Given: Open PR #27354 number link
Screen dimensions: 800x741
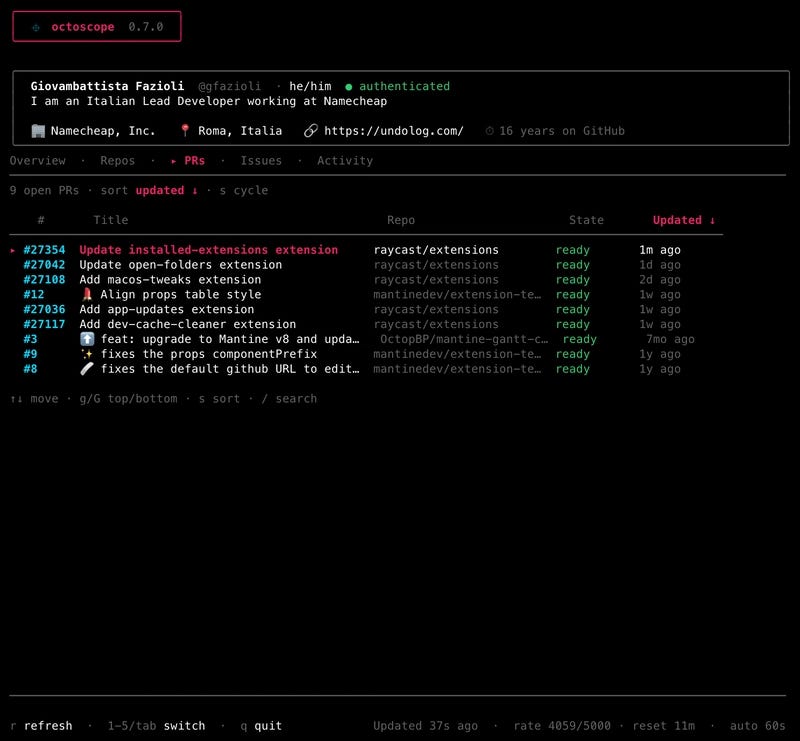Looking at the screenshot, I should 44,250.
